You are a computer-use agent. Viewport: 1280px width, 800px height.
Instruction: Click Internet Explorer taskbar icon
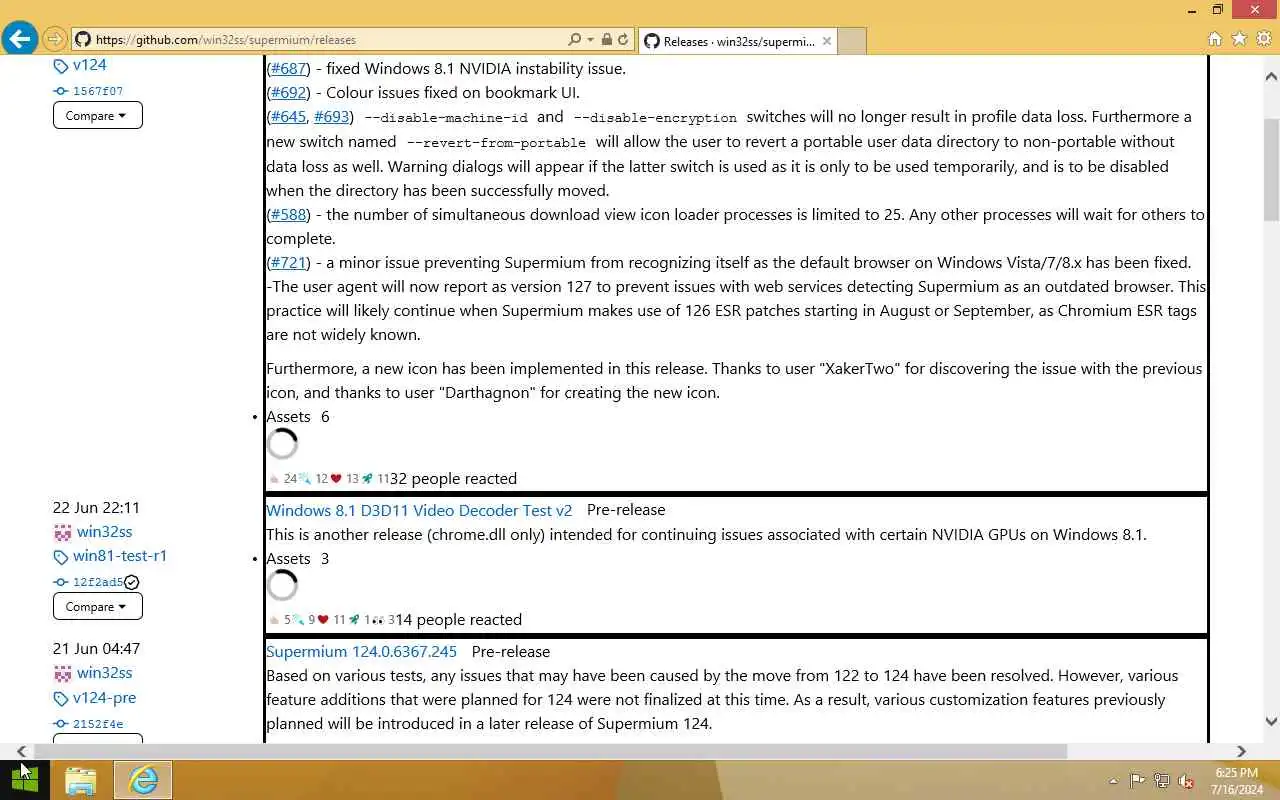(143, 780)
